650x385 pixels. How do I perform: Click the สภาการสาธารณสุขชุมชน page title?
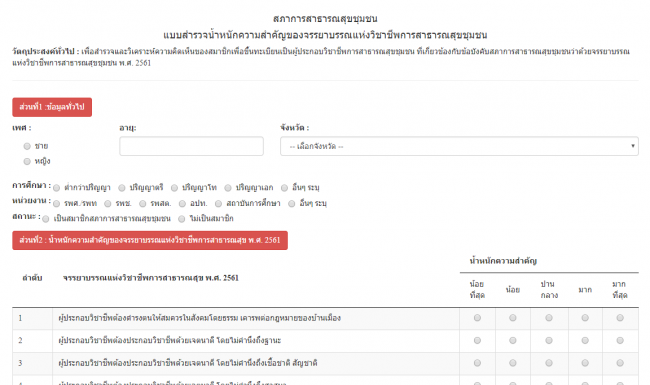coord(325,19)
